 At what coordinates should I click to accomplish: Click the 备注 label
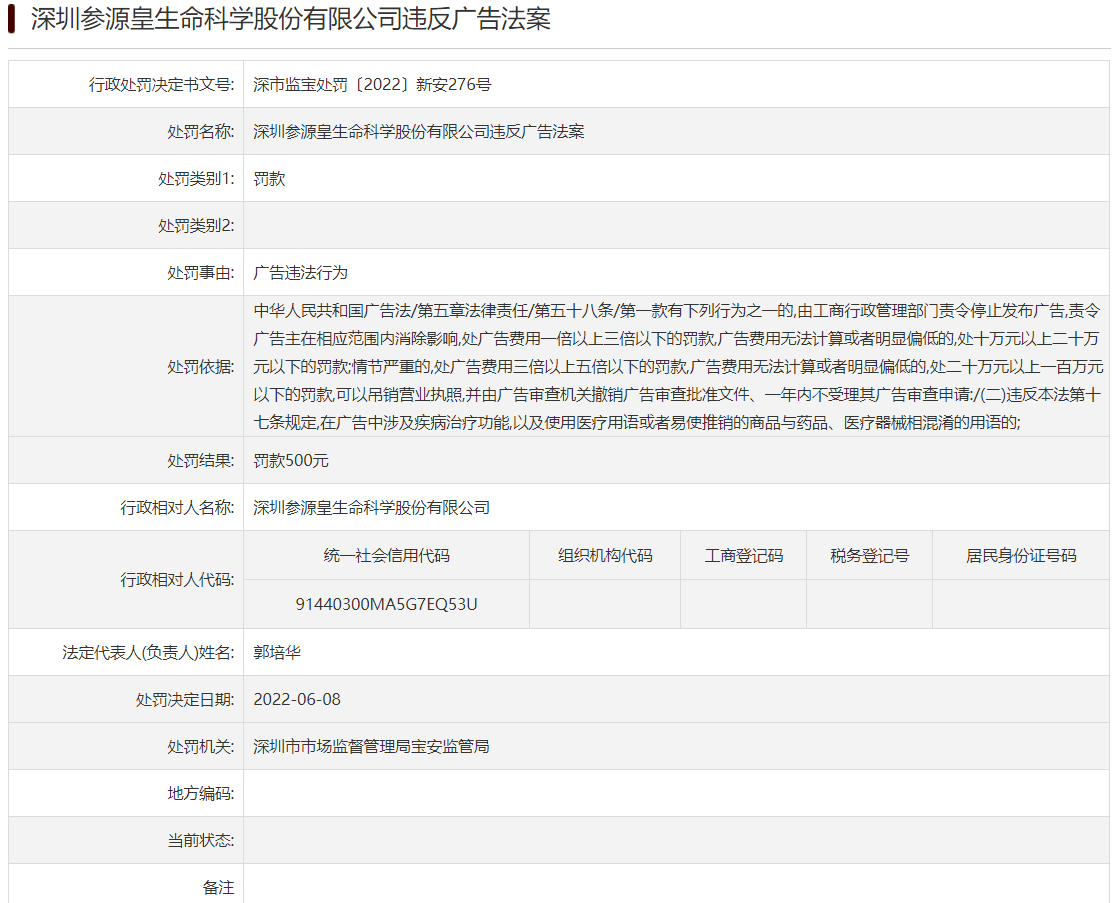(x=218, y=887)
